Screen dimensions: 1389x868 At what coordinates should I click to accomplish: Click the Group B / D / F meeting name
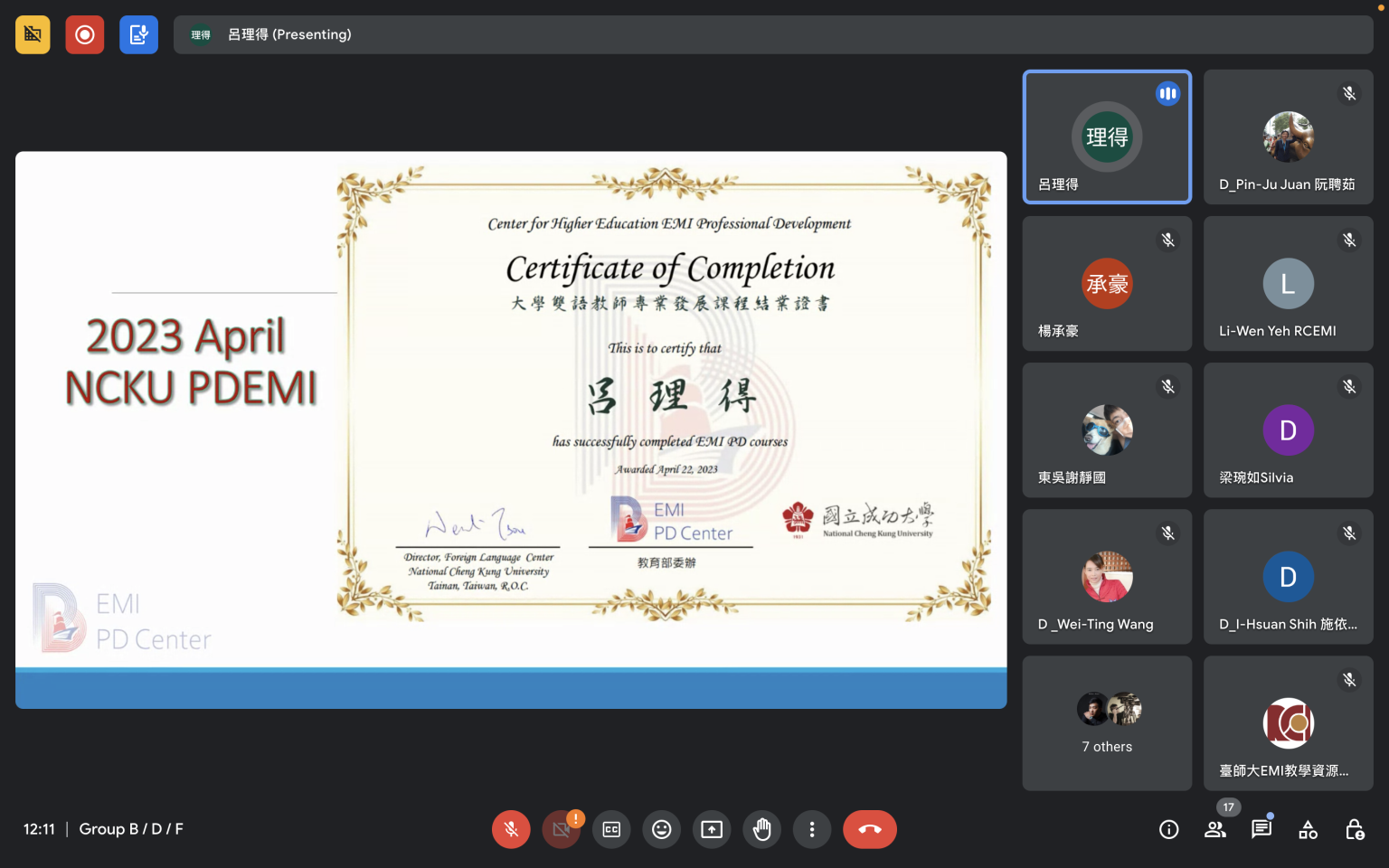[x=131, y=829]
